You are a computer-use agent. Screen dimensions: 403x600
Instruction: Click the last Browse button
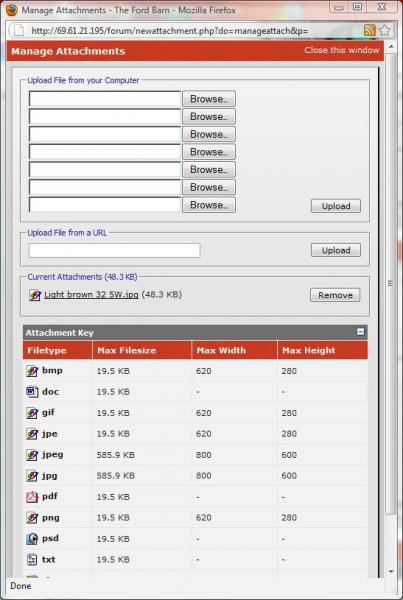point(209,205)
